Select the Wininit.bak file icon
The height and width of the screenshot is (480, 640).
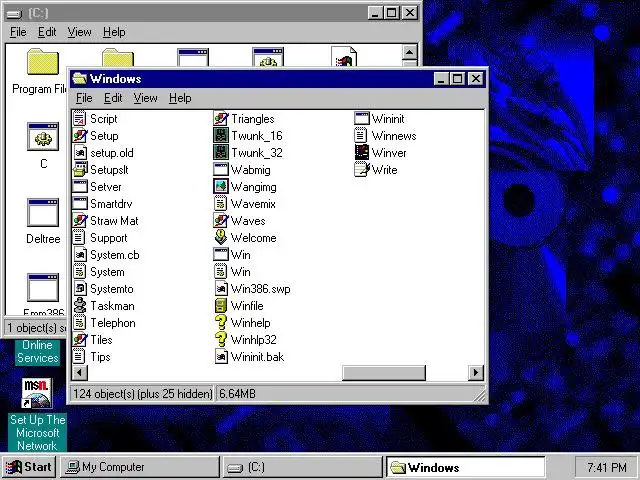pyautogui.click(x=221, y=357)
